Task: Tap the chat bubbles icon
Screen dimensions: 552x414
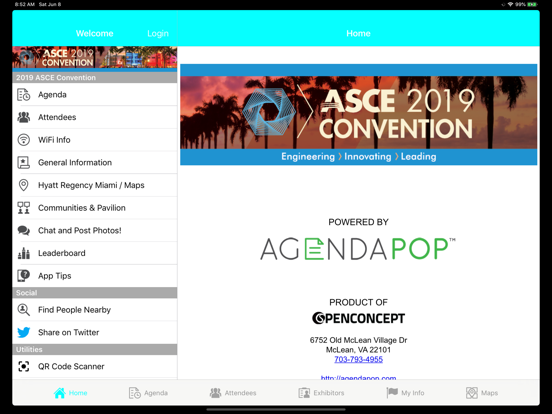Action: 24,231
